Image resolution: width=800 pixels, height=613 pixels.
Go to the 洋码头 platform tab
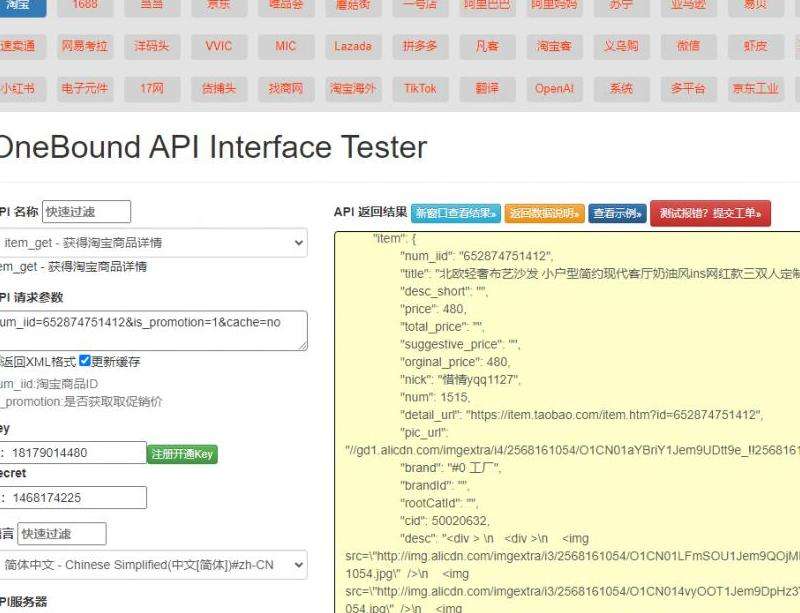coord(152,46)
